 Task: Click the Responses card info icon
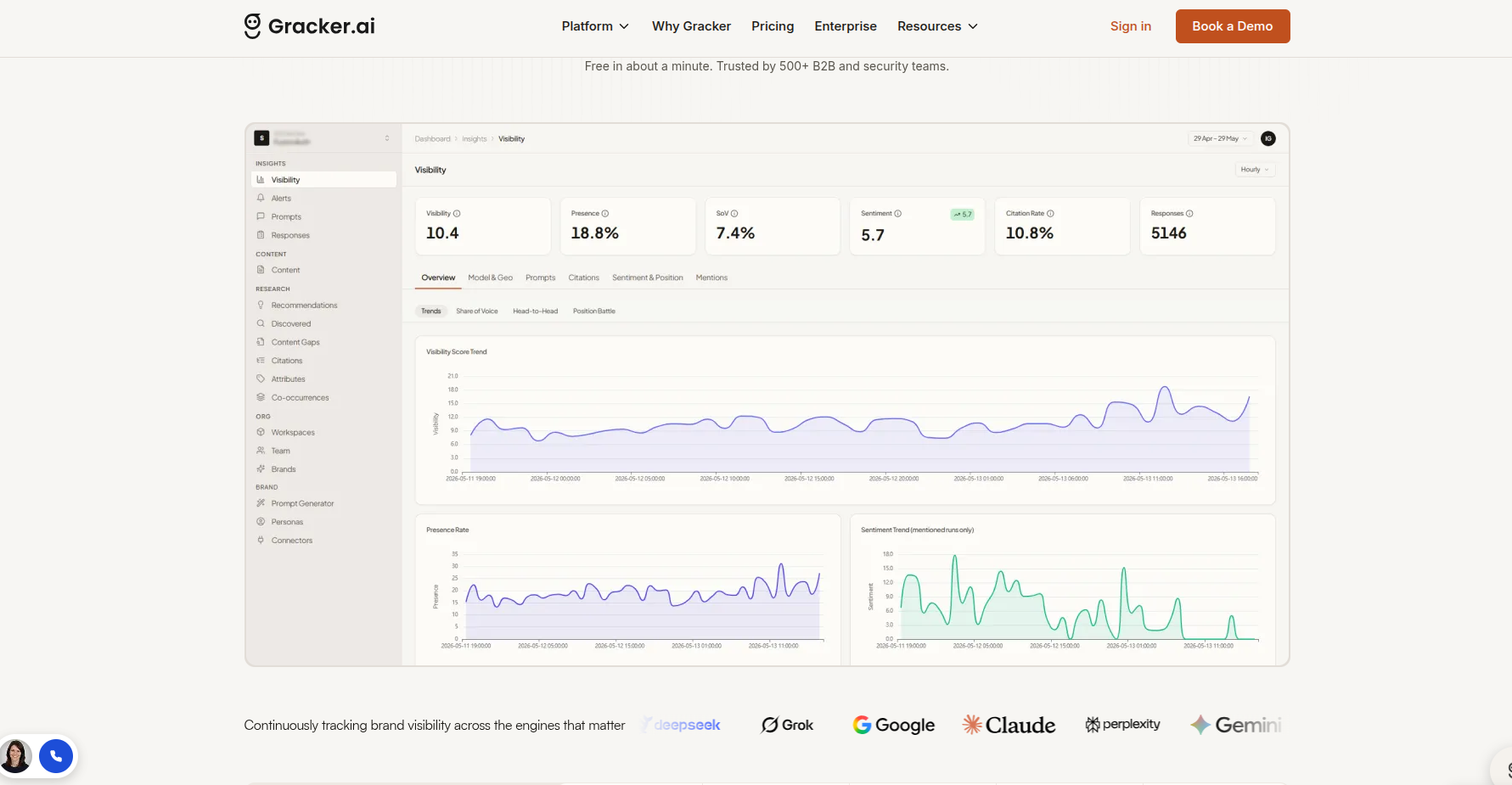[x=1189, y=214]
